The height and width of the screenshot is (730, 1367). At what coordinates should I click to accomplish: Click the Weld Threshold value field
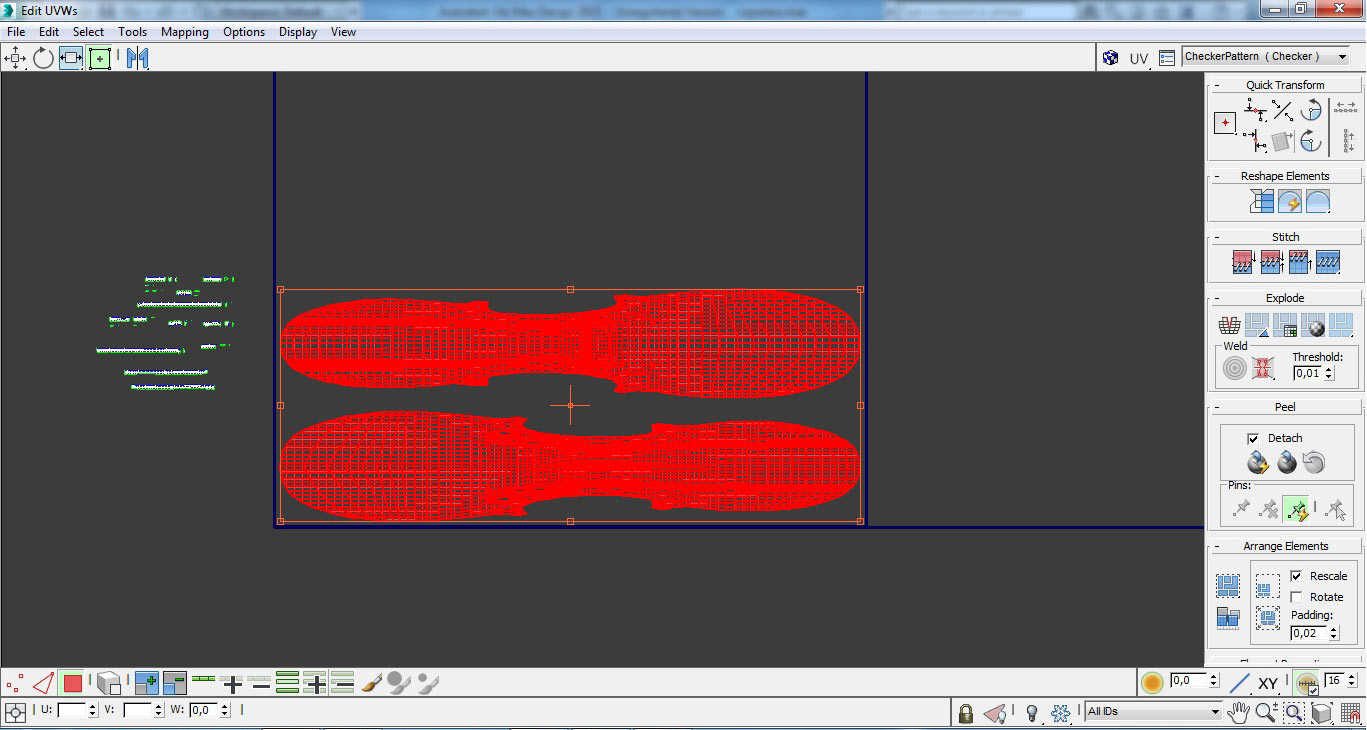tap(1307, 373)
